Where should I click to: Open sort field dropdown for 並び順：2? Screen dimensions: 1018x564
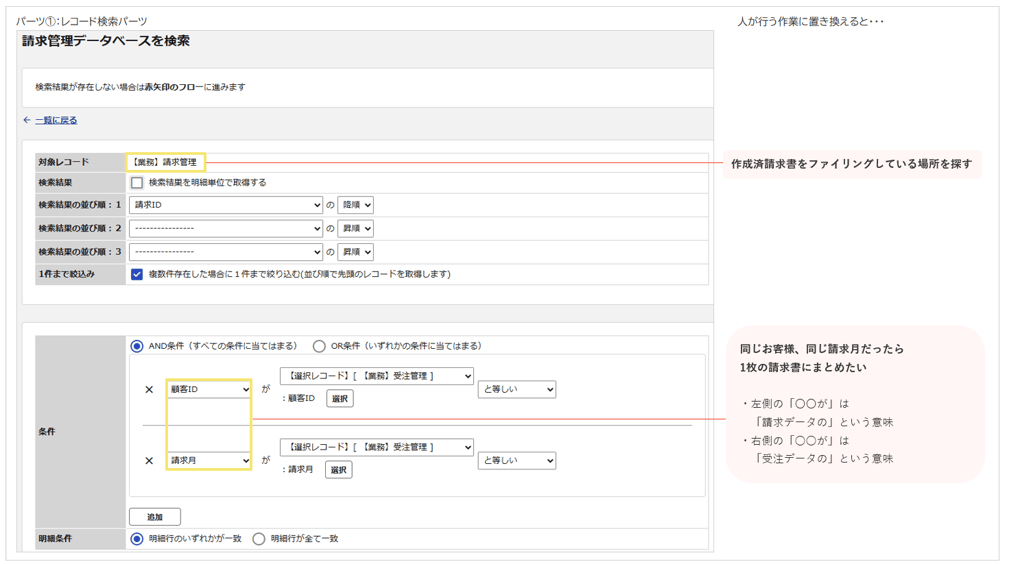226,228
